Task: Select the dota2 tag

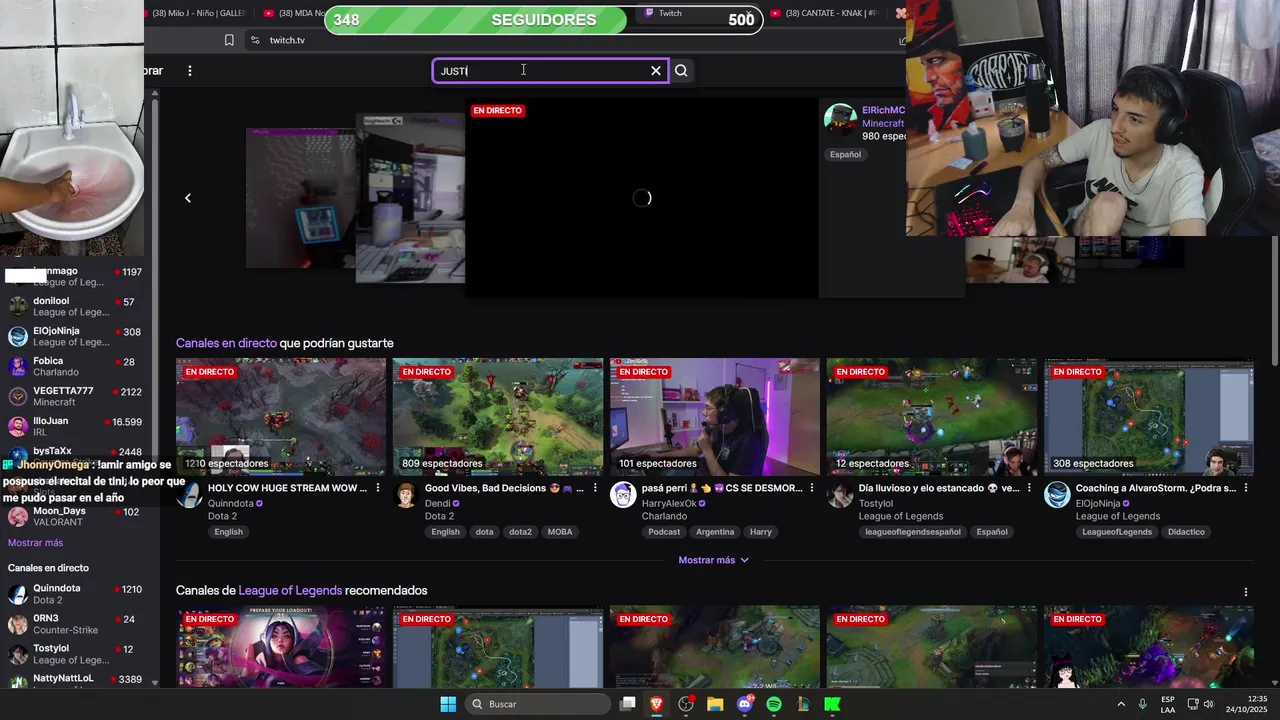Action: click(x=520, y=532)
